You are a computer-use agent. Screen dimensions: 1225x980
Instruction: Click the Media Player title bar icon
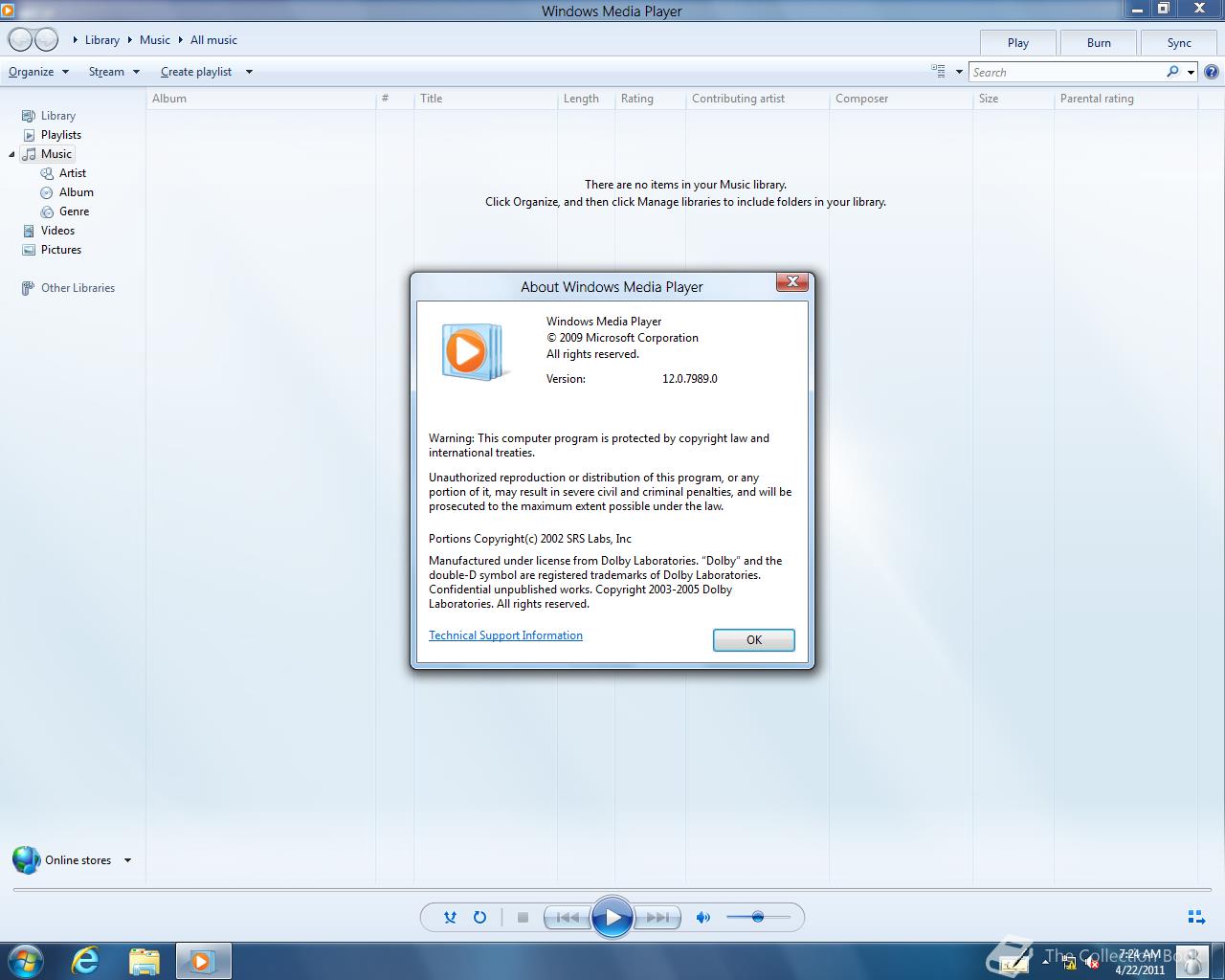pos(8,11)
